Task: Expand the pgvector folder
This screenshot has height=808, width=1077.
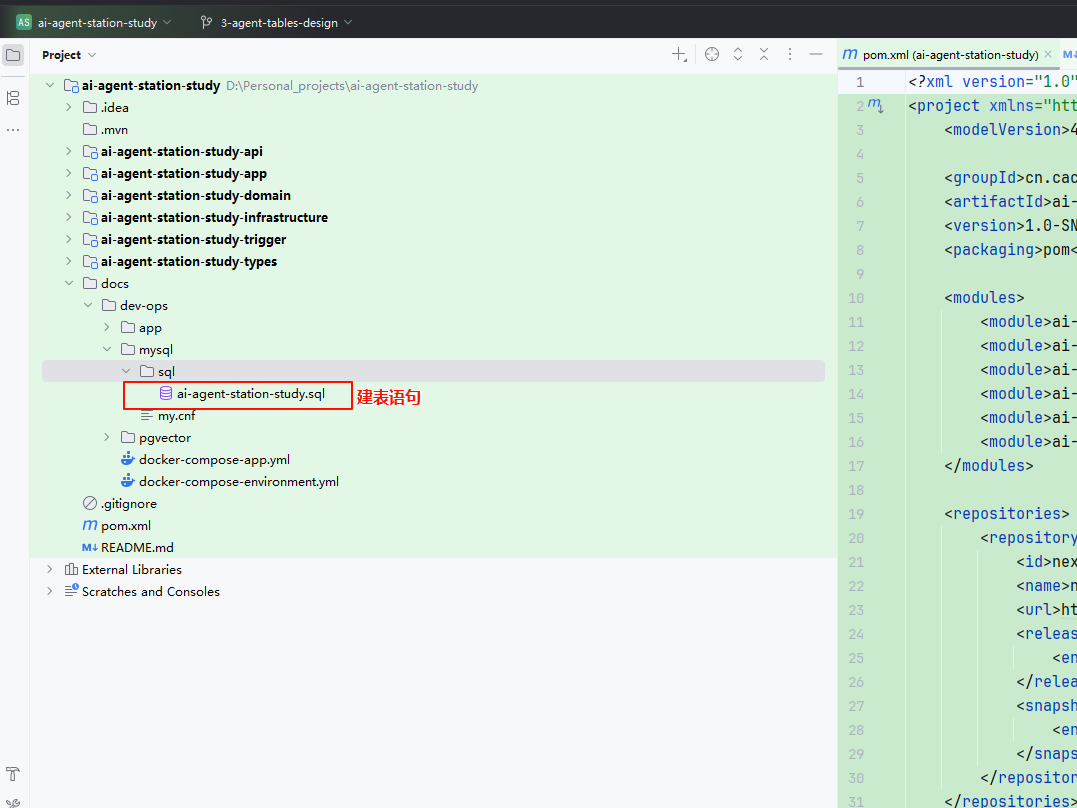Action: [x=107, y=438]
